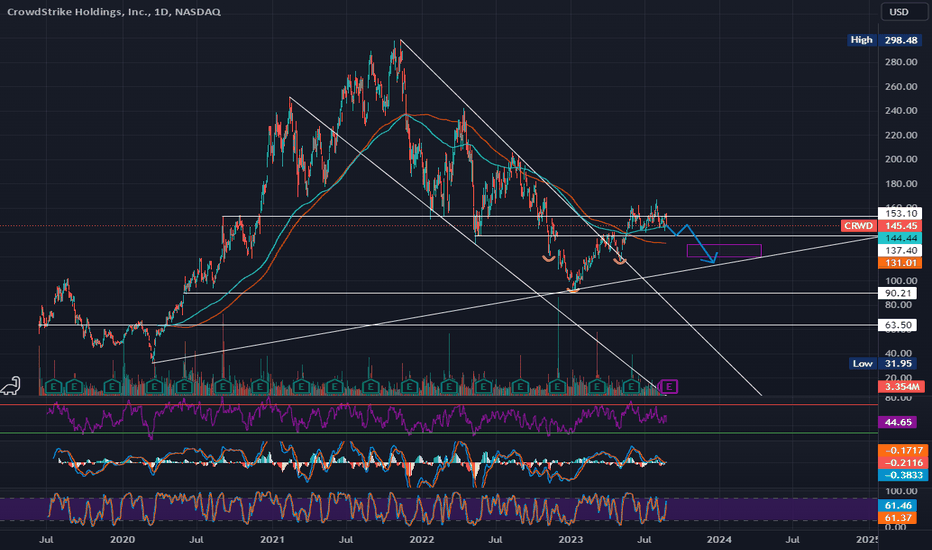Select the purple stochastic indicator band
This screenshot has width=932, height=550.
439,510
